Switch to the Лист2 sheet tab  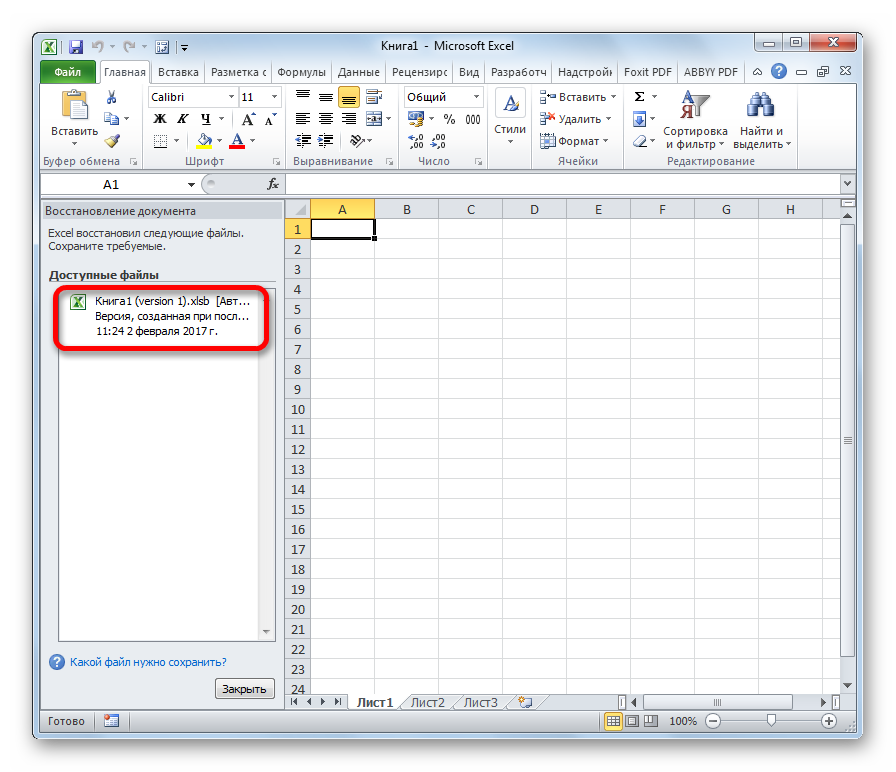427,702
